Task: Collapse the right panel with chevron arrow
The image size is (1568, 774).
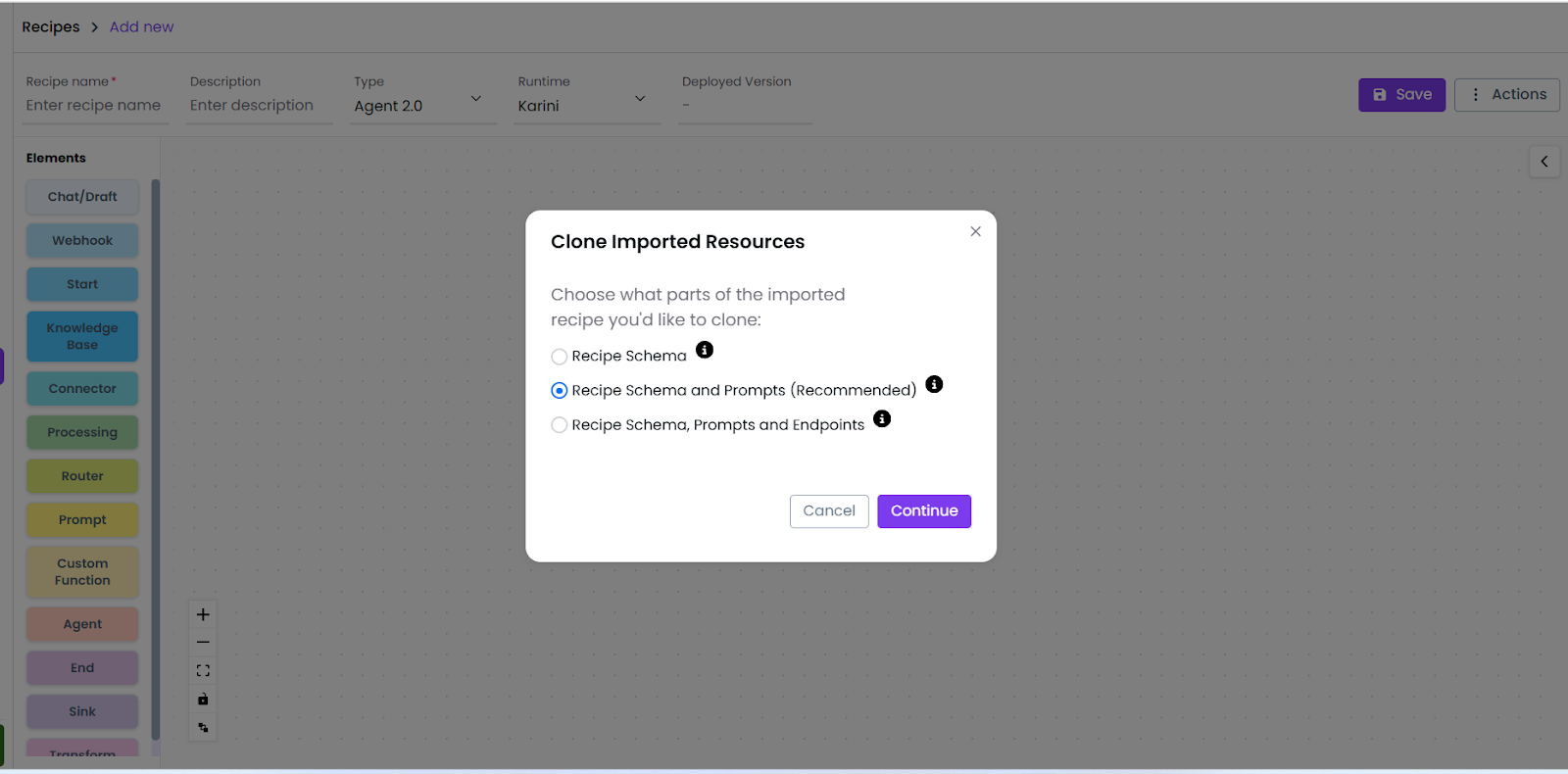Action: point(1544,162)
